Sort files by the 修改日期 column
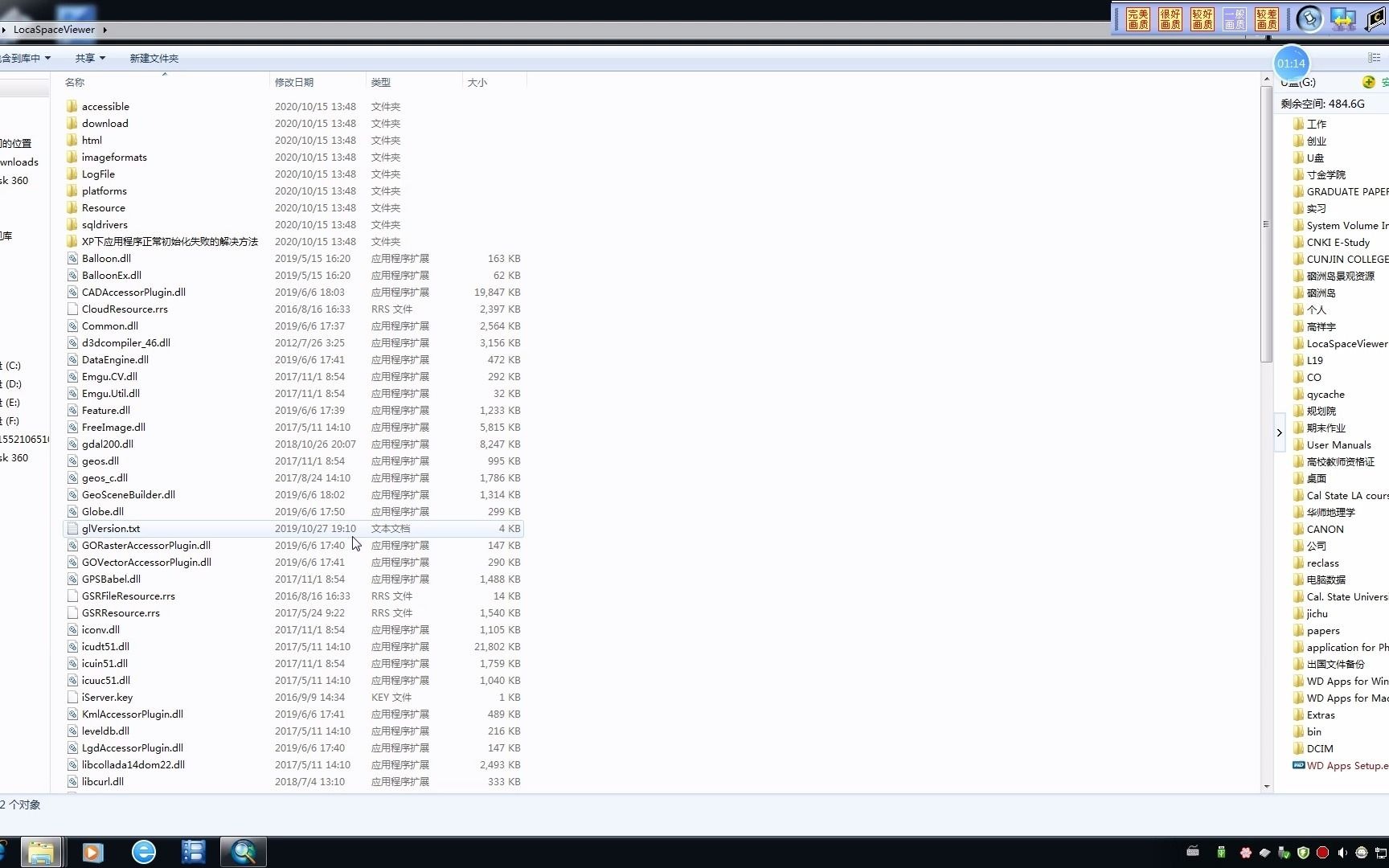This screenshot has height=868, width=1389. pos(294,82)
